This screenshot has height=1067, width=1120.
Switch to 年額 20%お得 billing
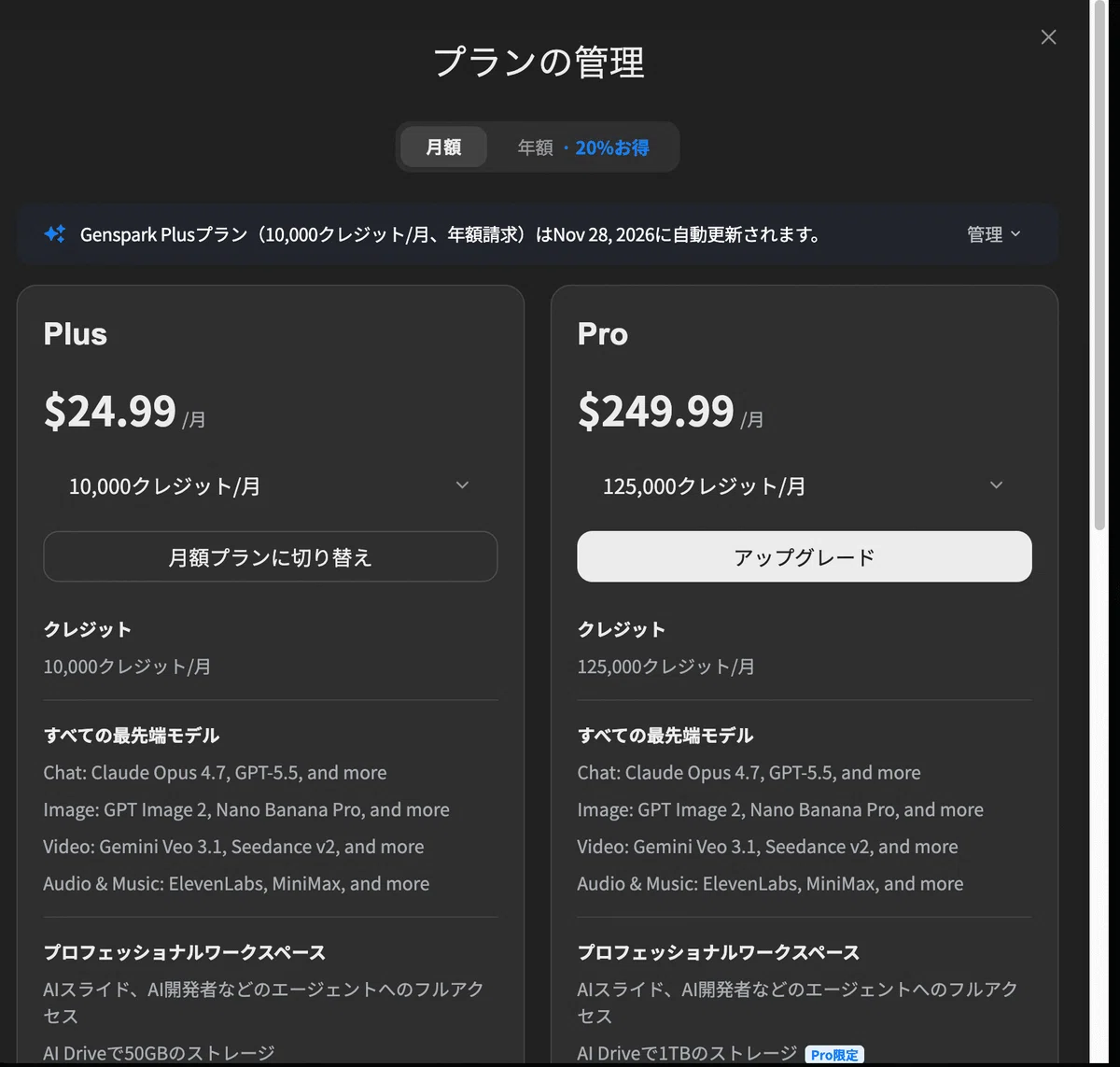coord(583,147)
